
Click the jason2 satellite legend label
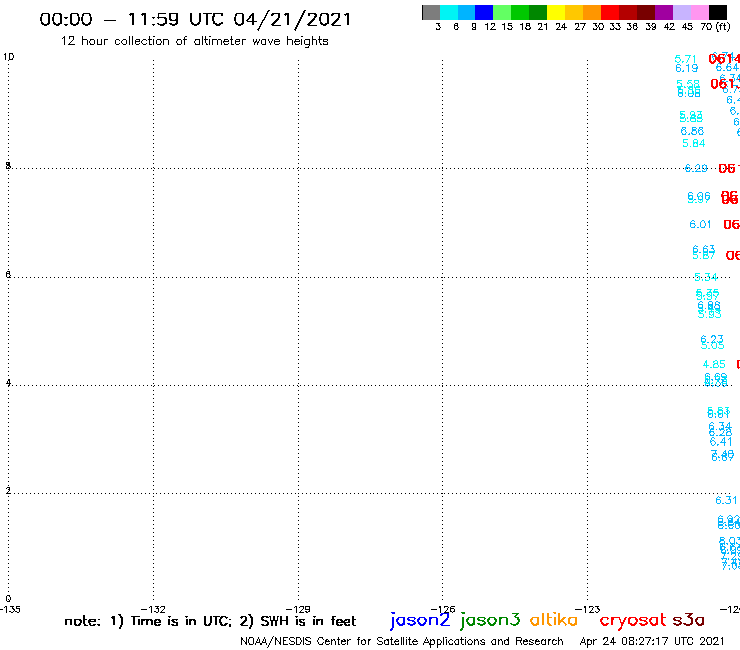coord(420,620)
